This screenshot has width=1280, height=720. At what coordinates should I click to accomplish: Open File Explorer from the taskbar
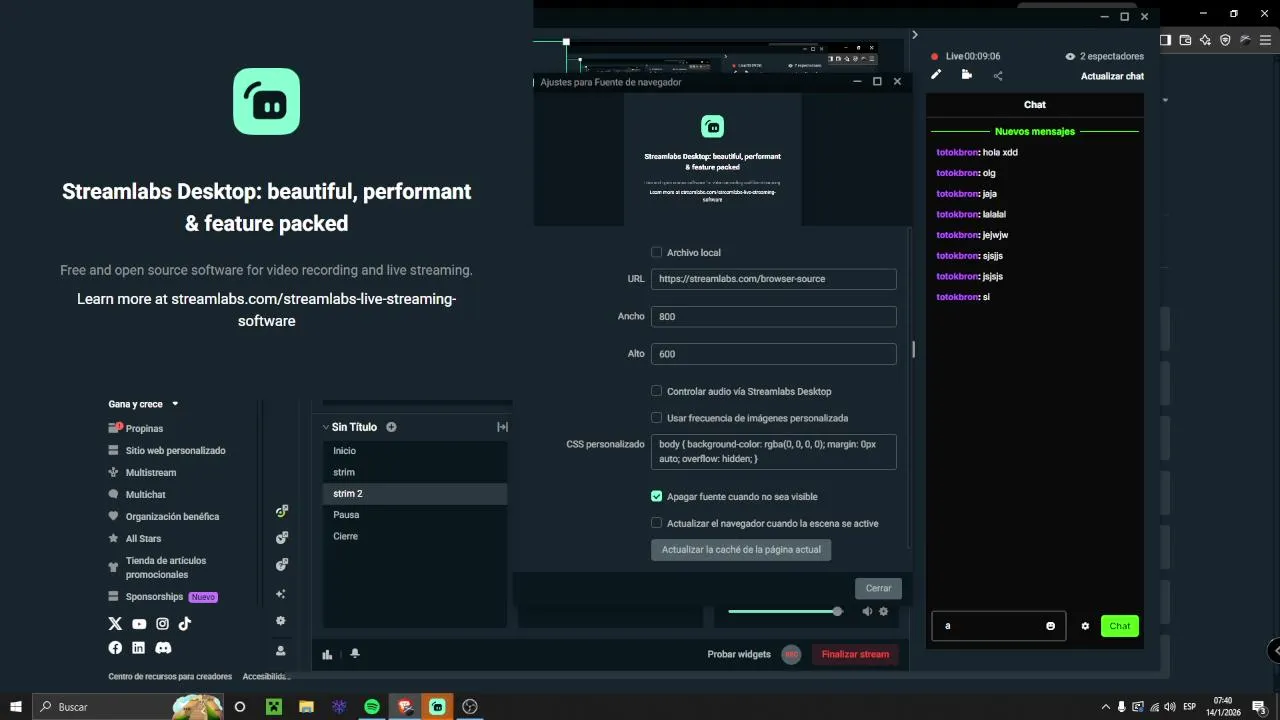(306, 707)
